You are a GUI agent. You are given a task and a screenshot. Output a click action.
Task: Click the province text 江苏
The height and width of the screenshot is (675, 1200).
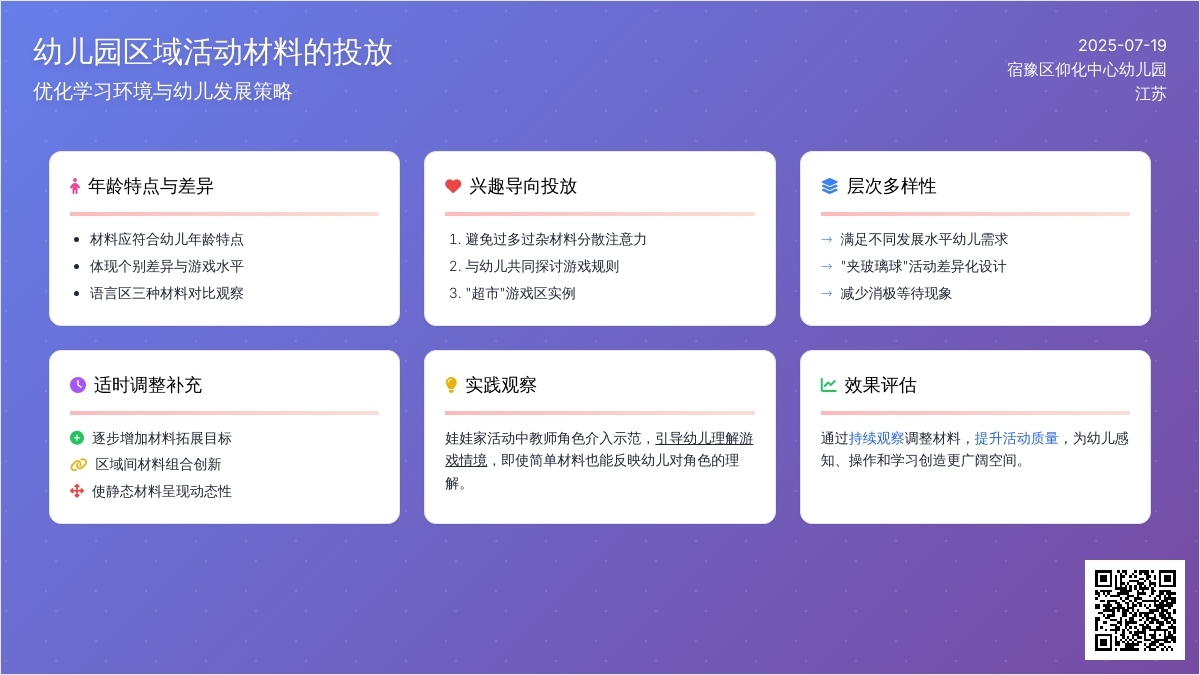(x=1151, y=94)
